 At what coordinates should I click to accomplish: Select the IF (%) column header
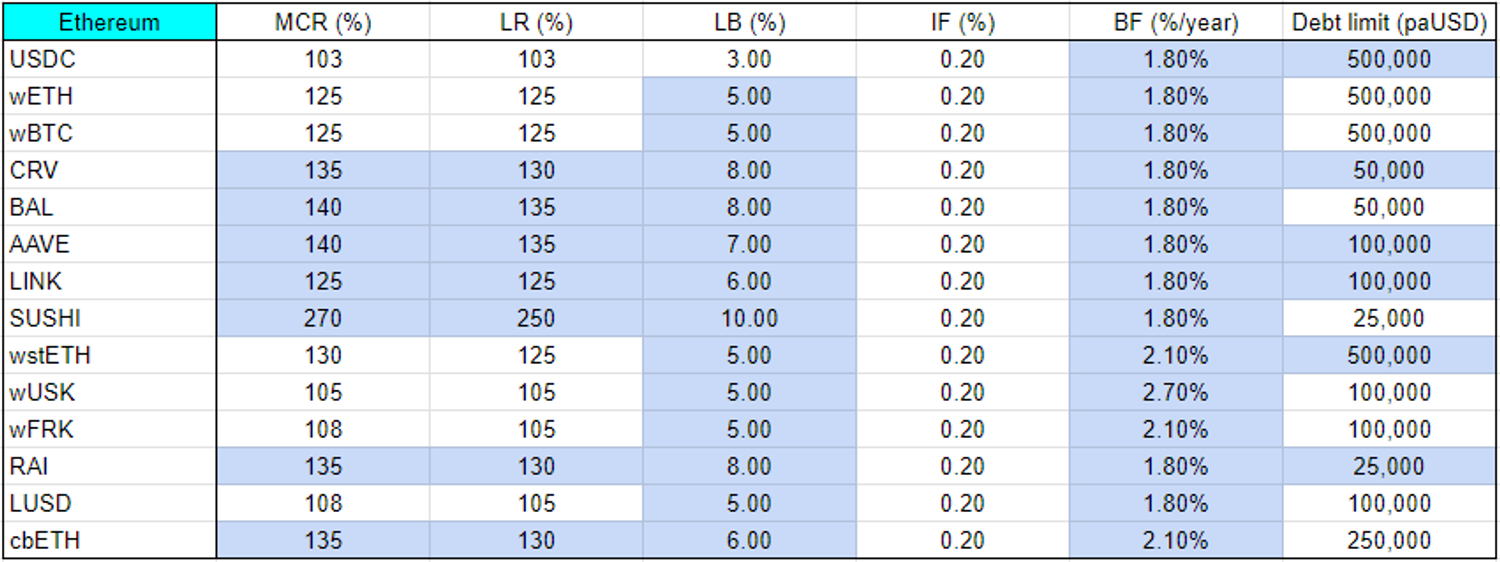point(963,22)
